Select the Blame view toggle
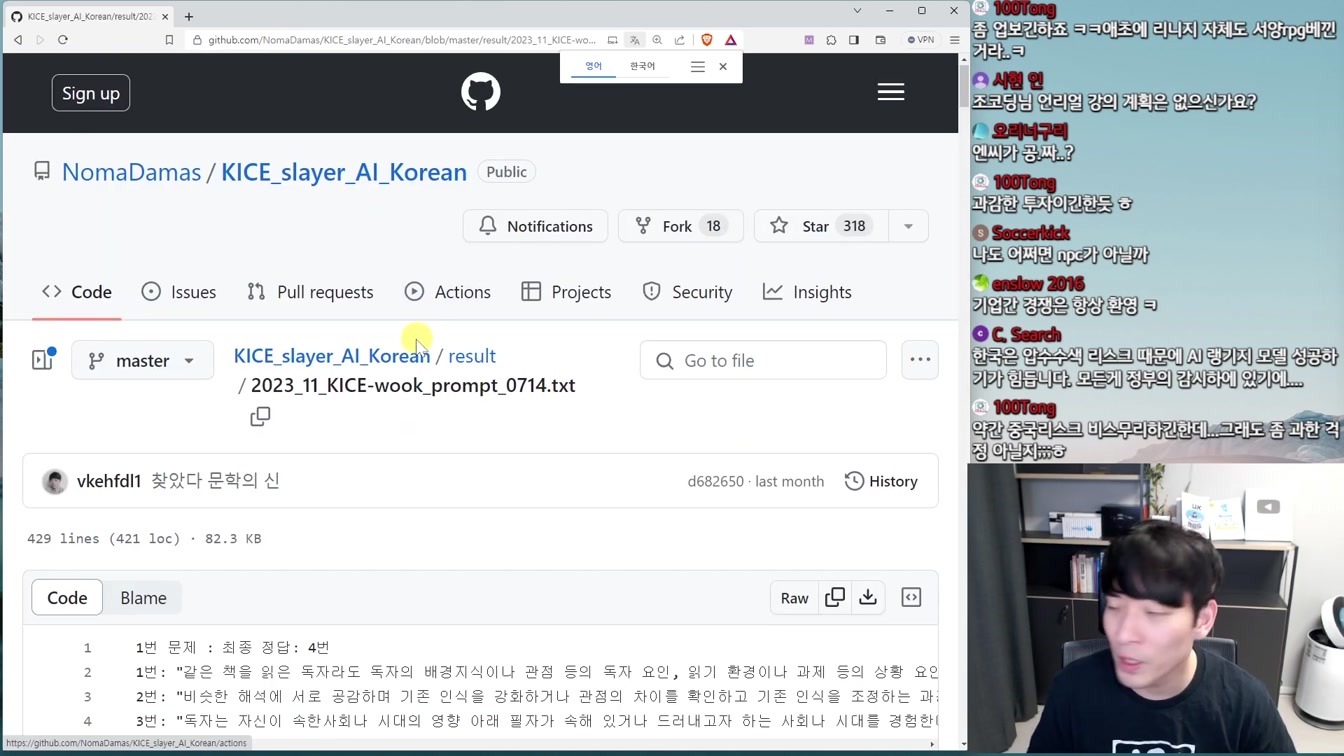Viewport: 1344px width, 756px height. [144, 598]
